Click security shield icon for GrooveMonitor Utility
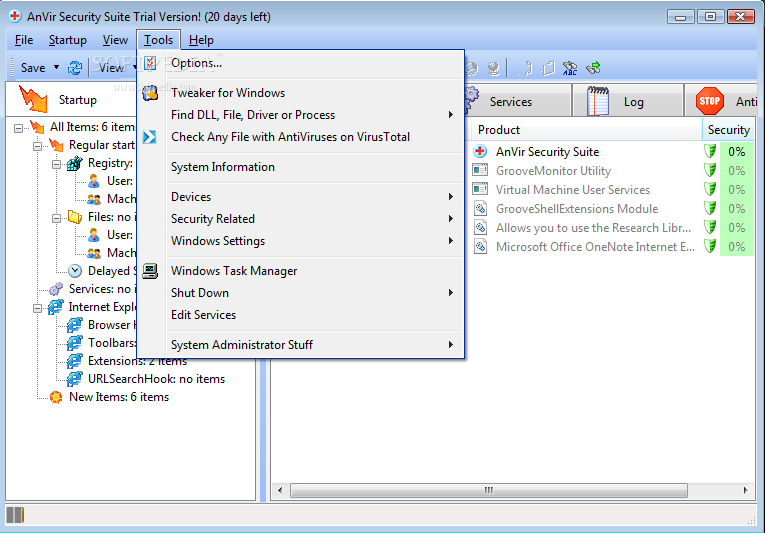765x533 pixels. [x=710, y=170]
